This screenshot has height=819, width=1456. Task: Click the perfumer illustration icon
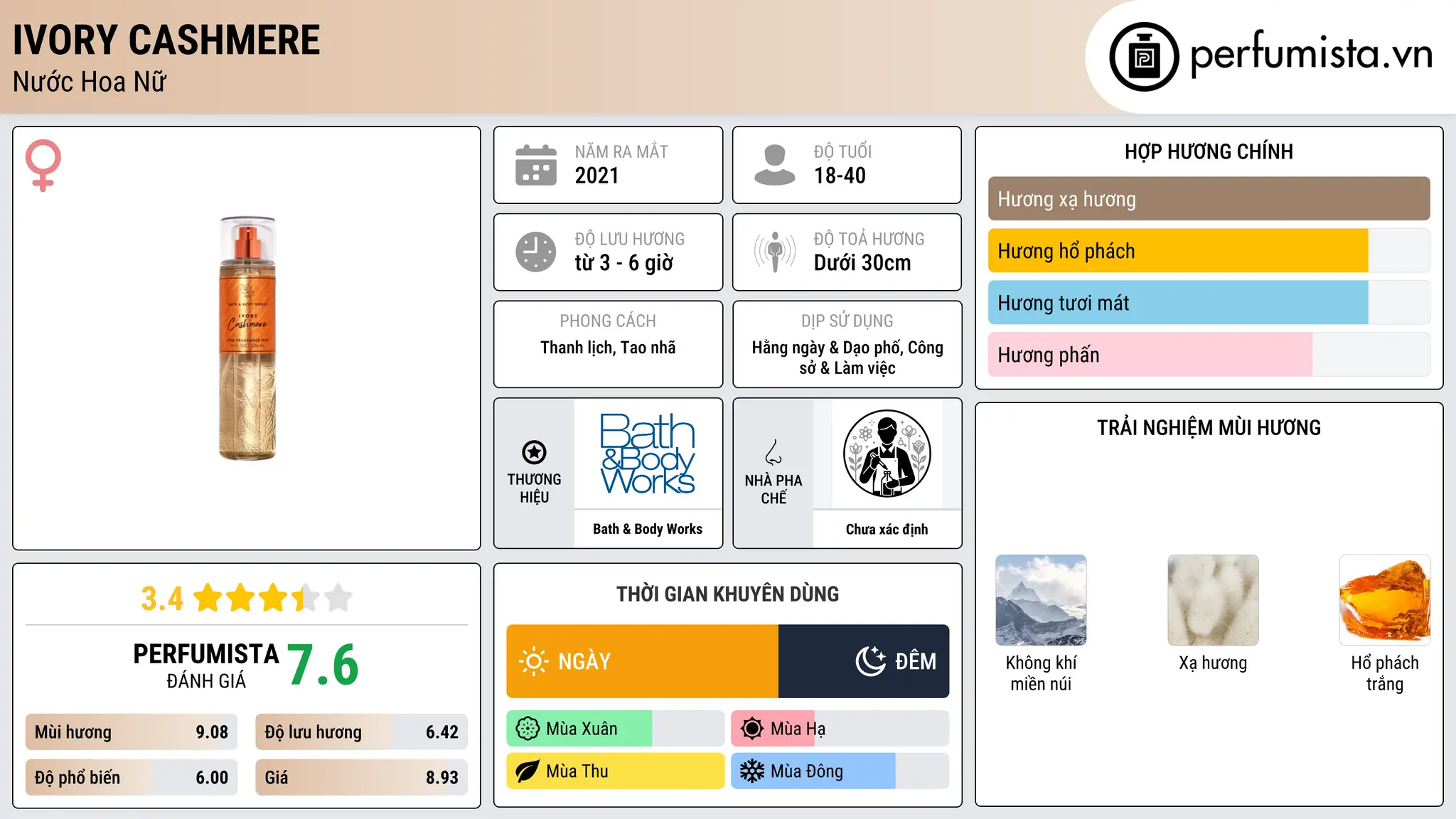tap(887, 454)
